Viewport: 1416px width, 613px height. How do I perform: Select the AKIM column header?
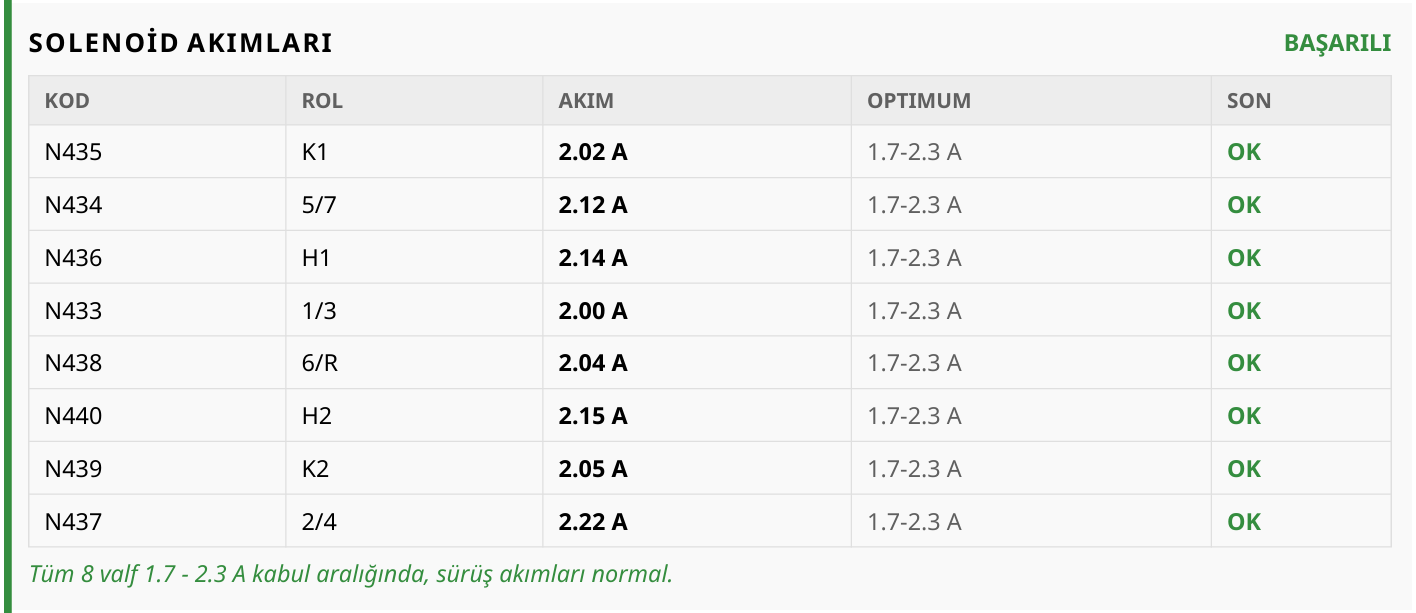coord(586,101)
